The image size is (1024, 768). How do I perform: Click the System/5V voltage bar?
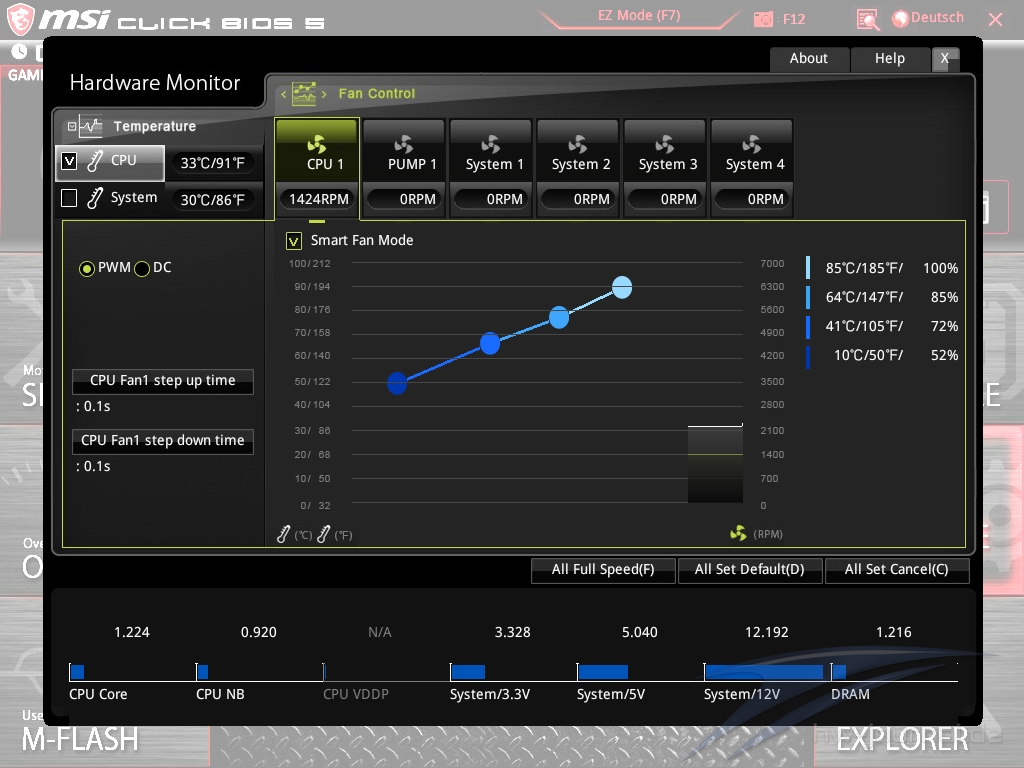(603, 672)
